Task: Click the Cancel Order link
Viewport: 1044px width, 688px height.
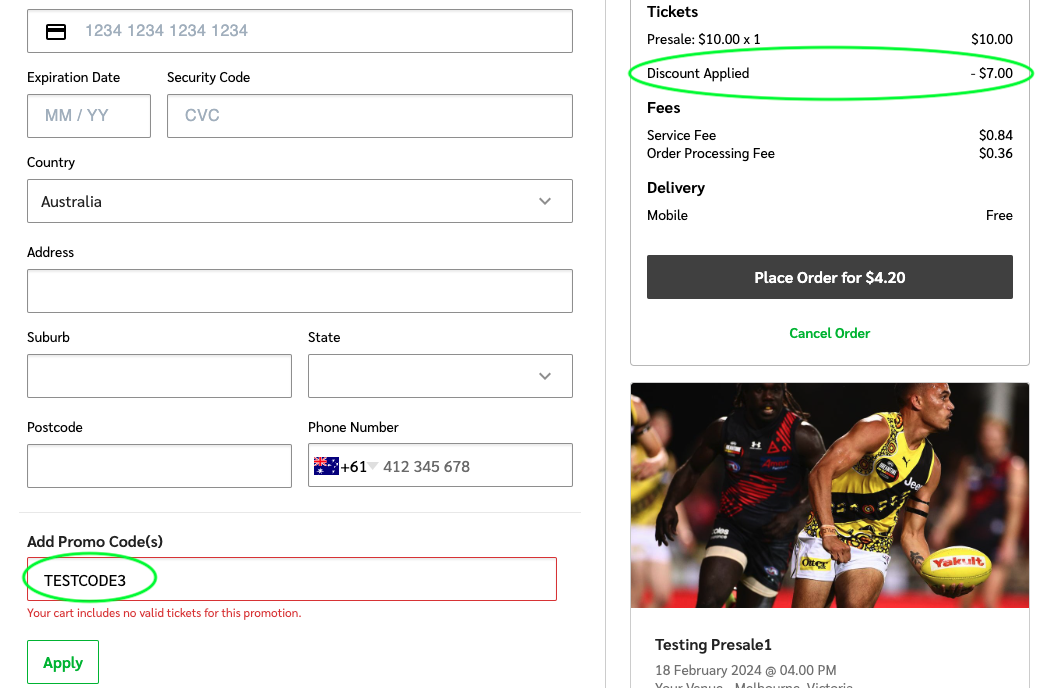Action: tap(829, 333)
